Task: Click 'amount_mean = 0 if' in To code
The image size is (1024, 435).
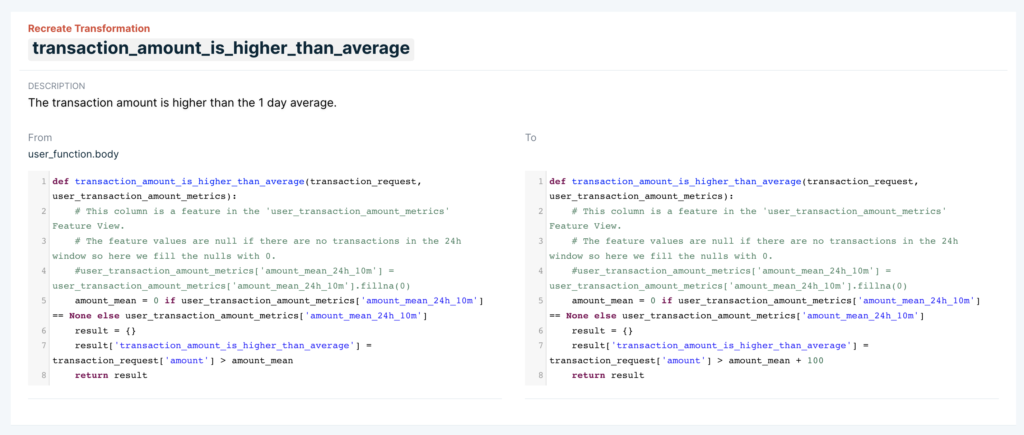Action: (622, 300)
